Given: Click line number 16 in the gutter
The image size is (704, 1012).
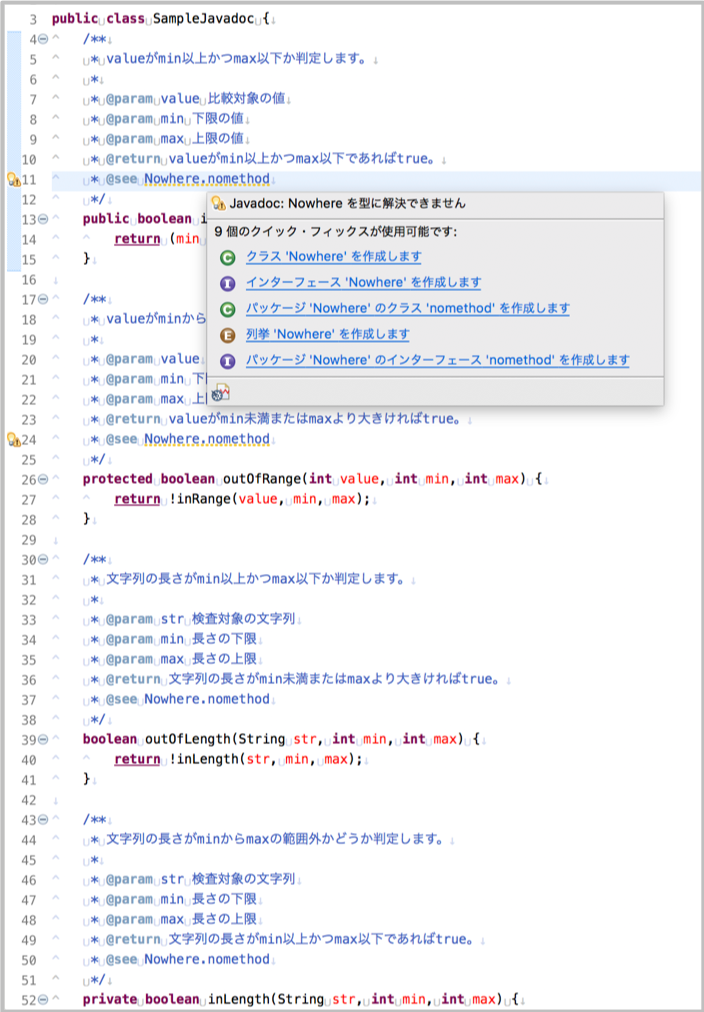Looking at the screenshot, I should [x=29, y=279].
